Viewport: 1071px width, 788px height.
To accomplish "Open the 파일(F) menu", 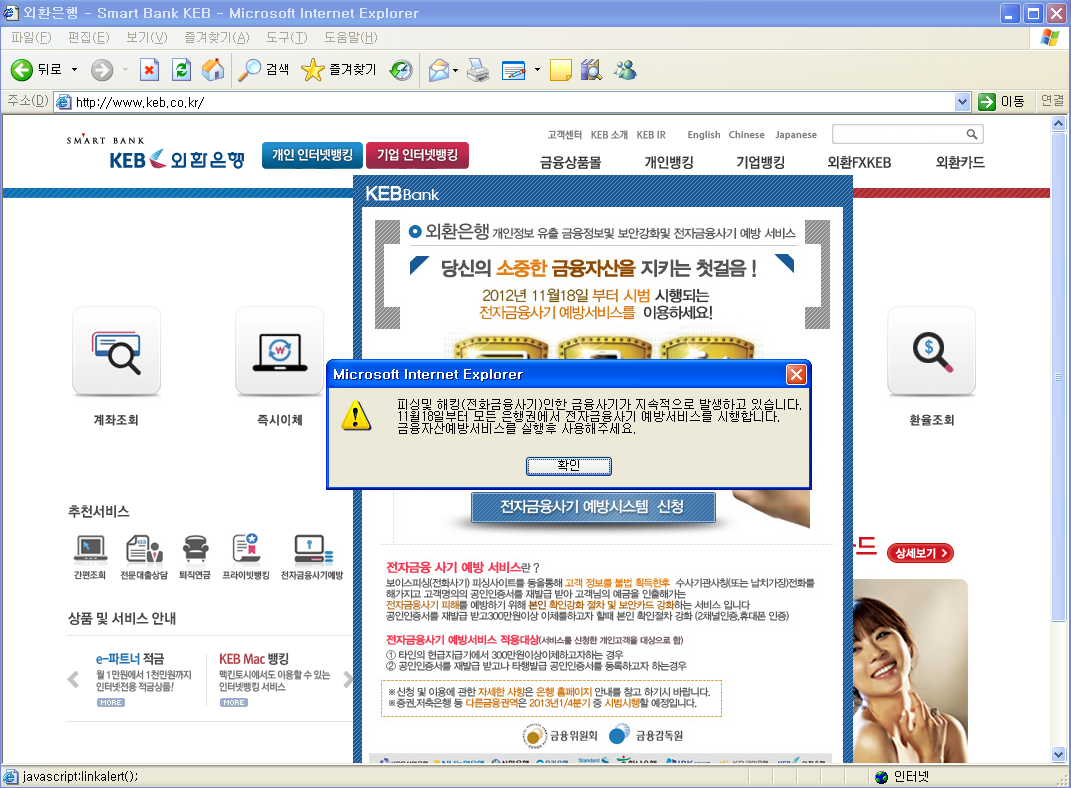I will 31,38.
